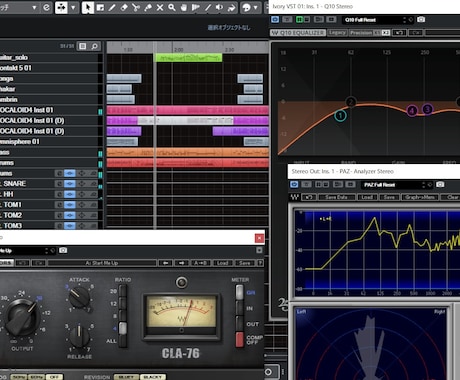Go to previous CLA-76 preset arrow
The height and width of the screenshot is (380, 460).
[165, 263]
